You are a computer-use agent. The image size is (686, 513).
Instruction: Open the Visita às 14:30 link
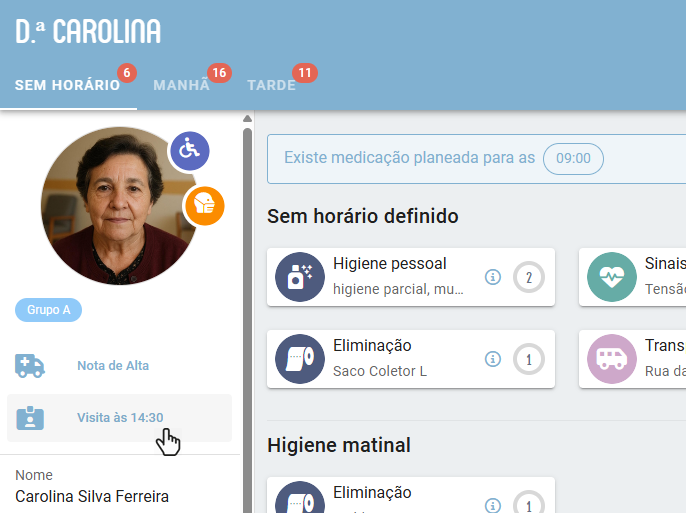tap(120, 418)
